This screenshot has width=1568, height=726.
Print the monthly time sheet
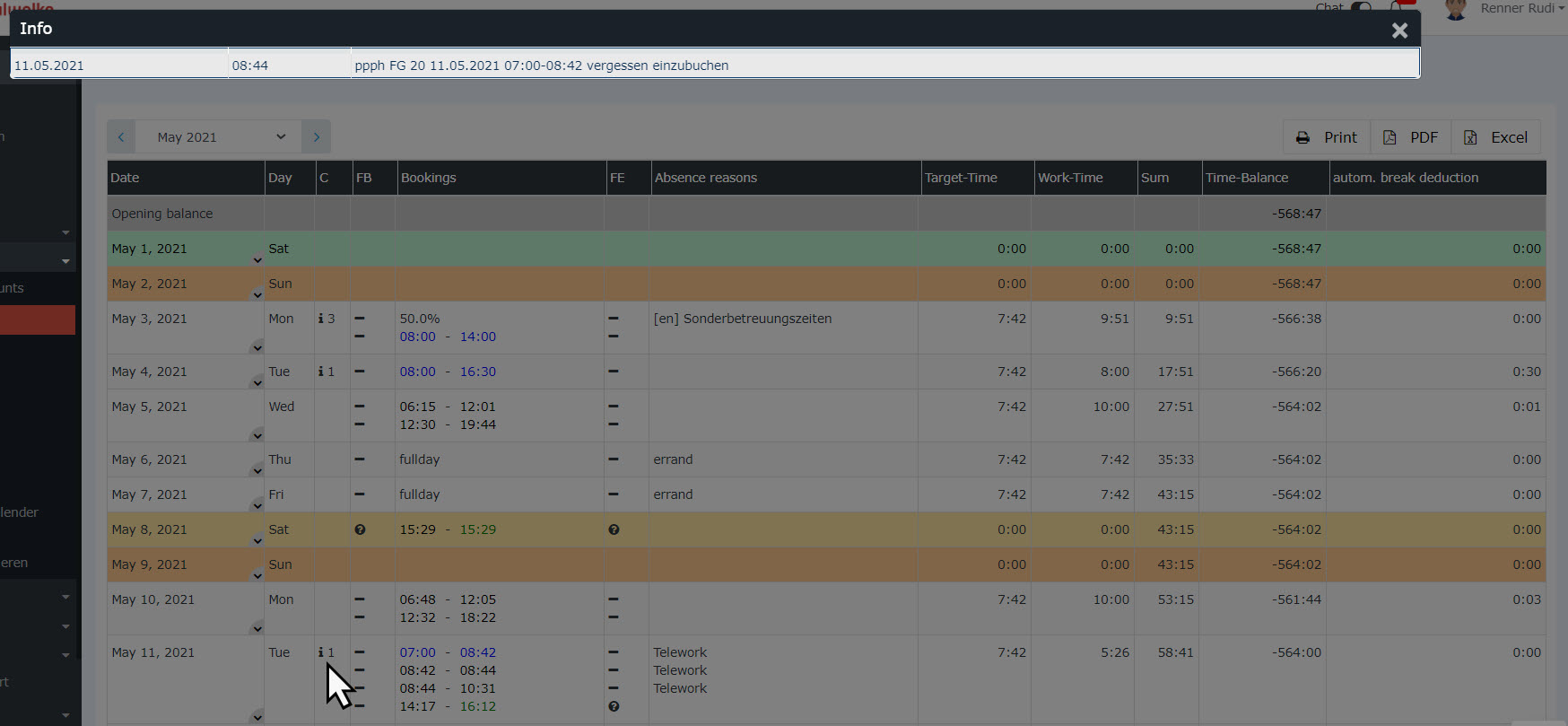1326,137
